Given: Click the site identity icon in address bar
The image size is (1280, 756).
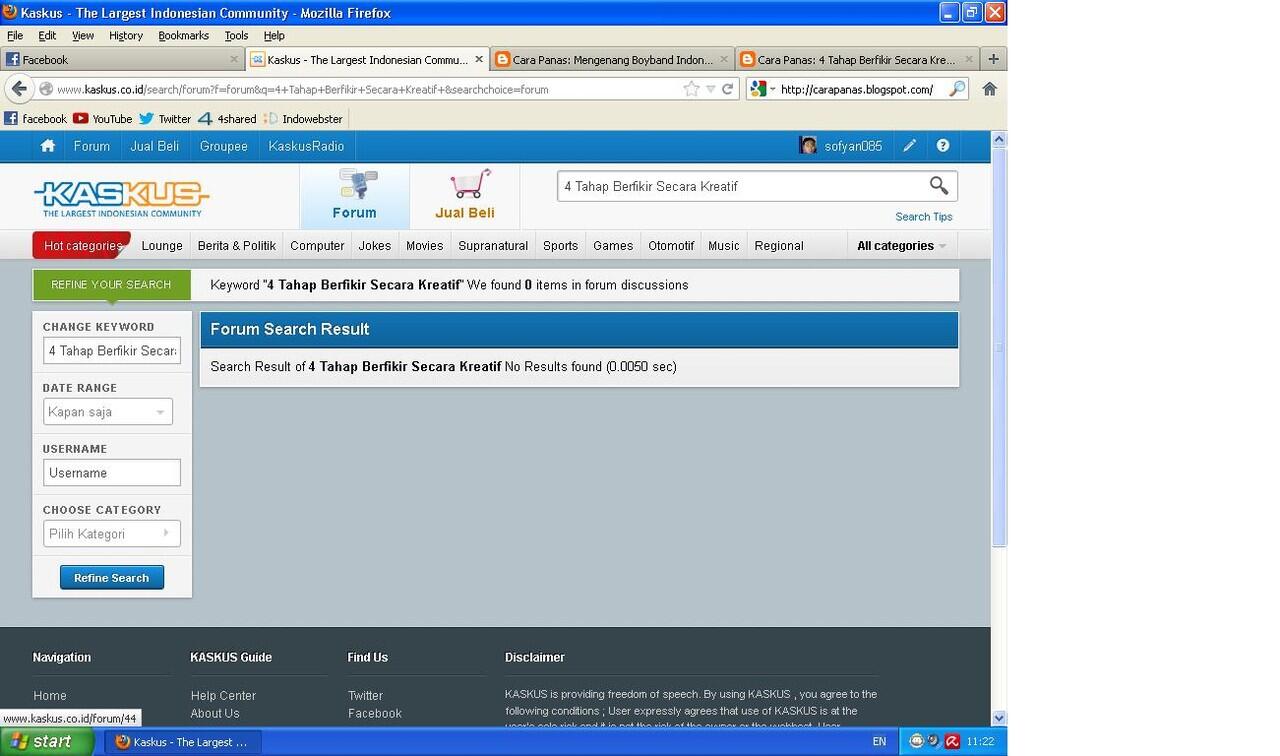Looking at the screenshot, I should 46,89.
